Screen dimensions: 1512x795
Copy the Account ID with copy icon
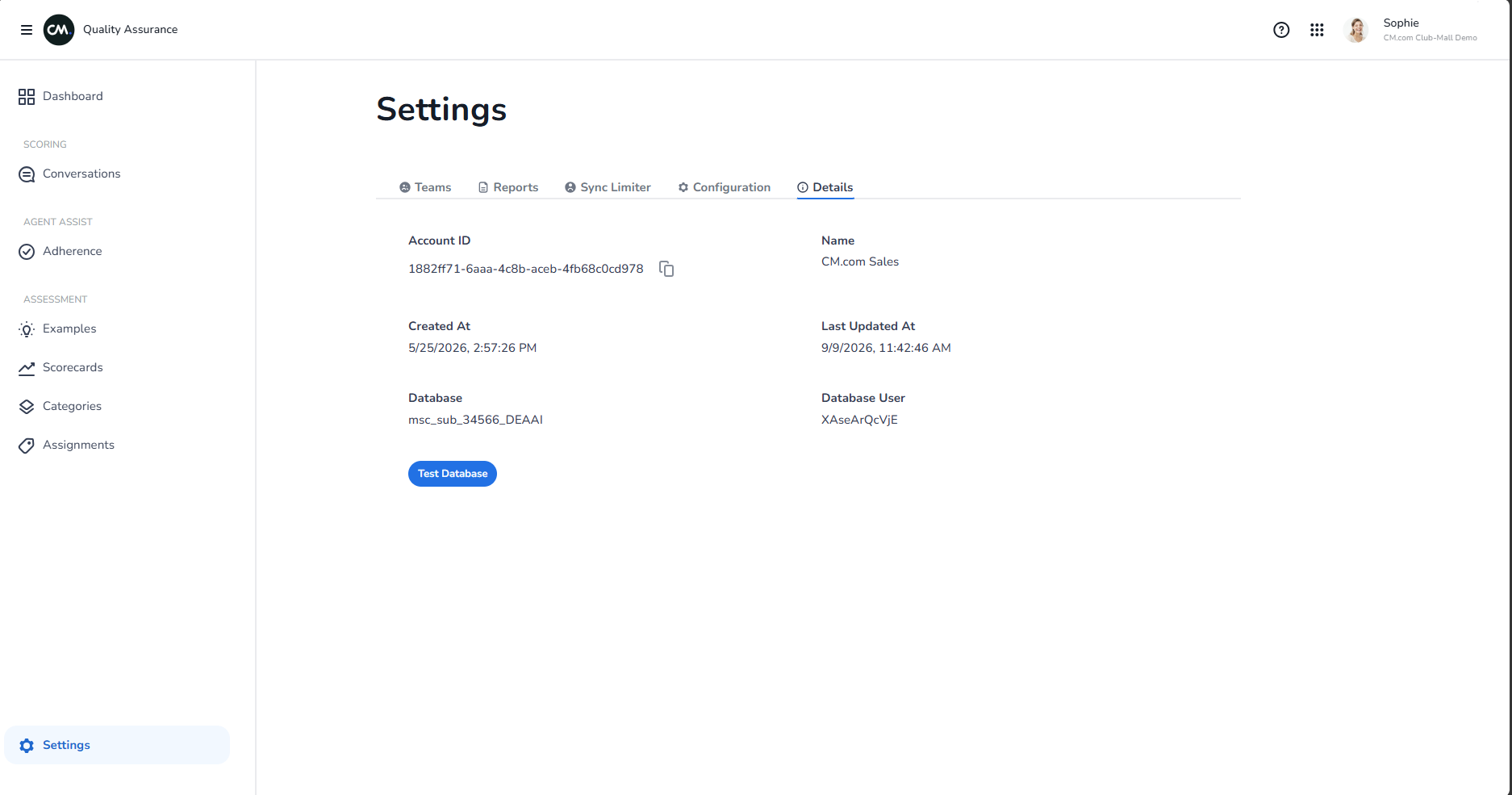click(x=666, y=269)
